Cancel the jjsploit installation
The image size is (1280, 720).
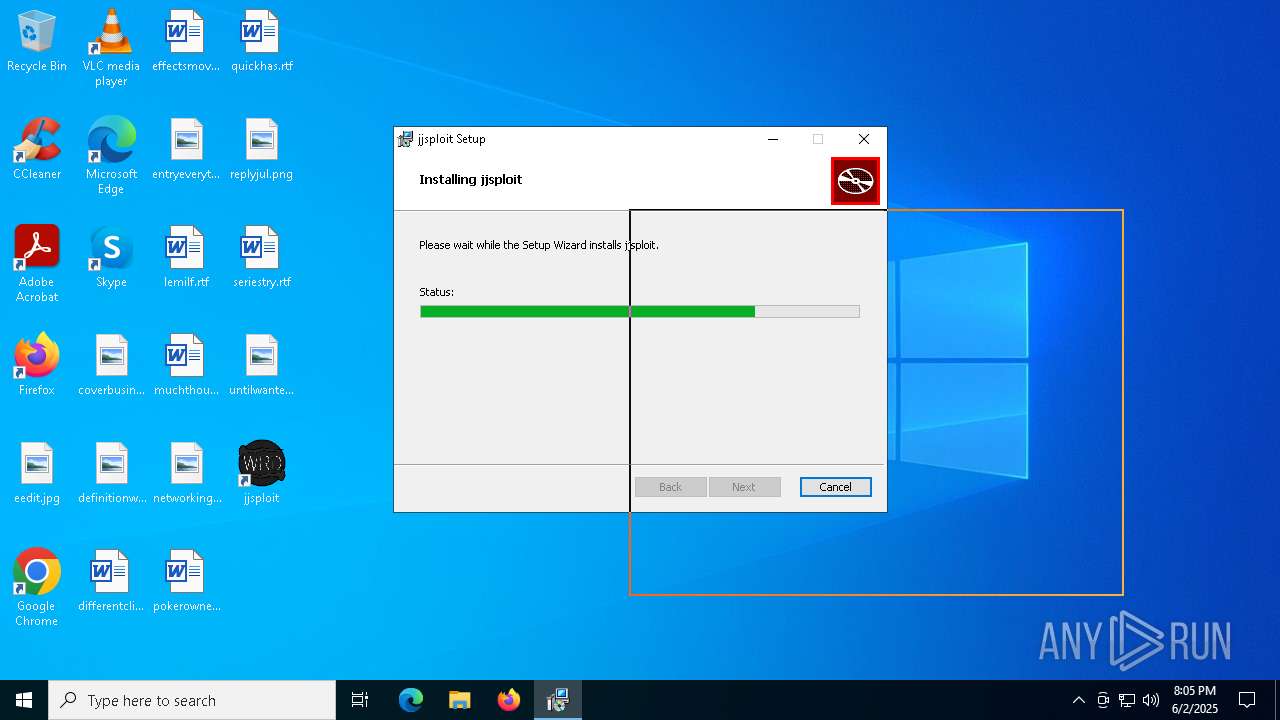835,487
